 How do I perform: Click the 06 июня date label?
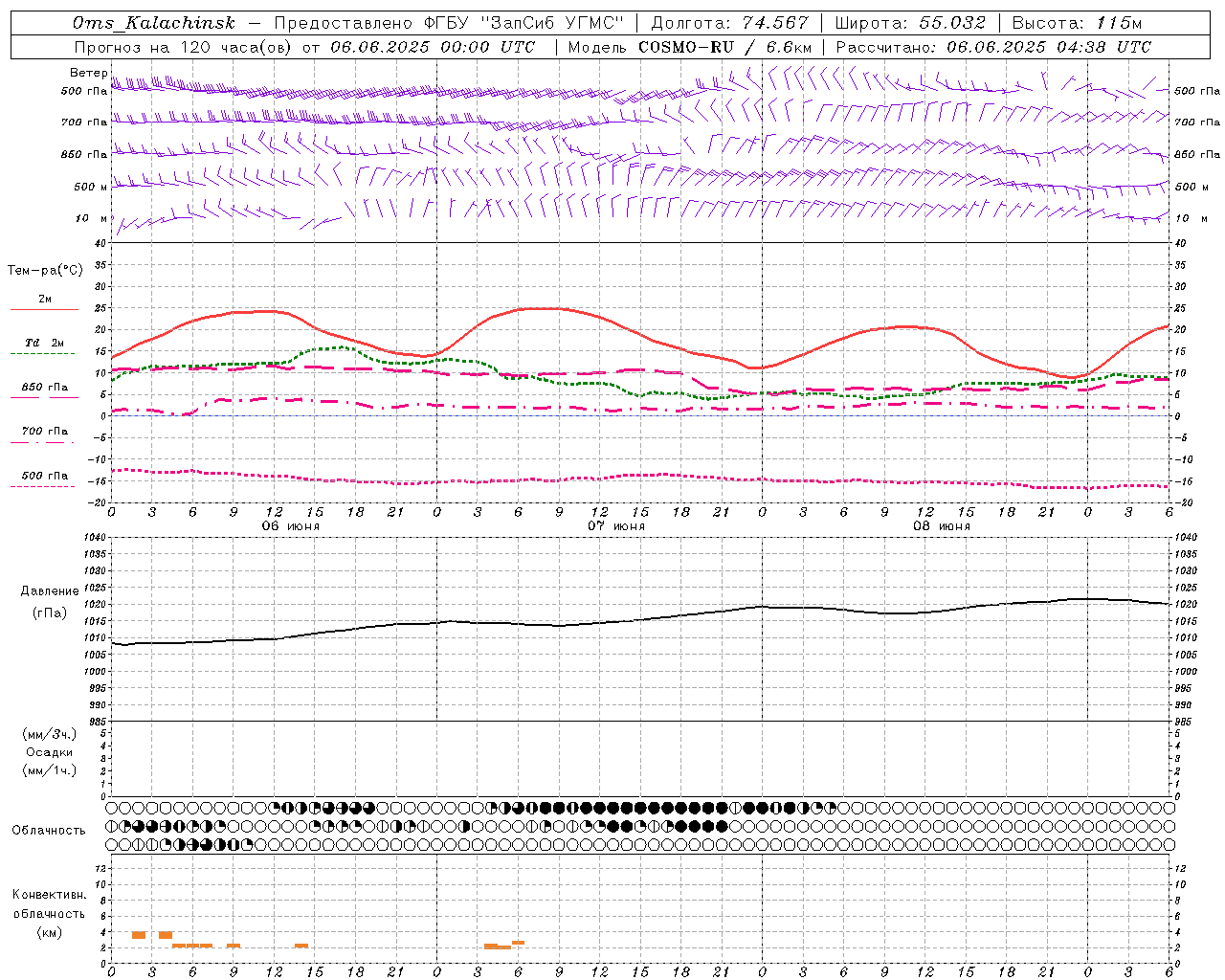(x=290, y=526)
